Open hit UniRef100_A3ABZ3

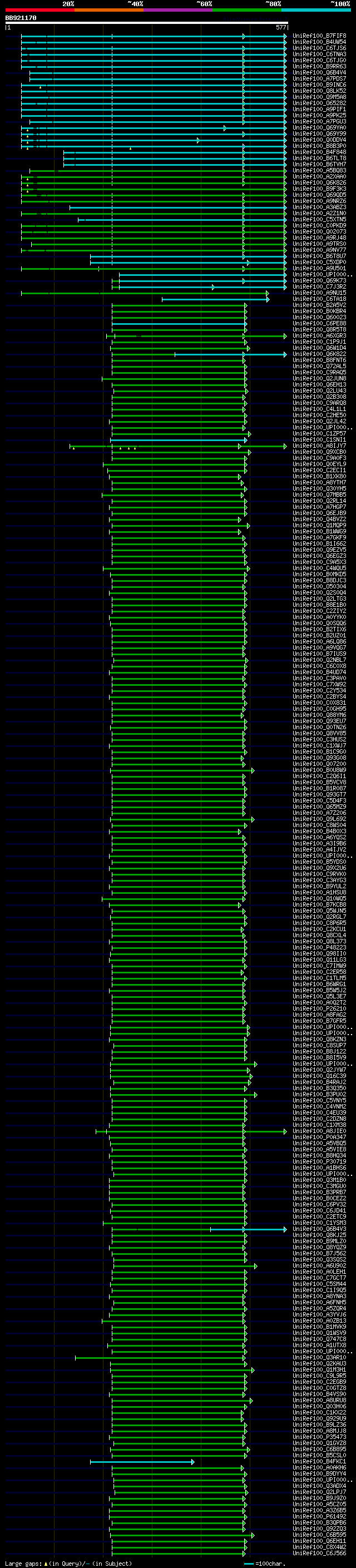(319, 207)
